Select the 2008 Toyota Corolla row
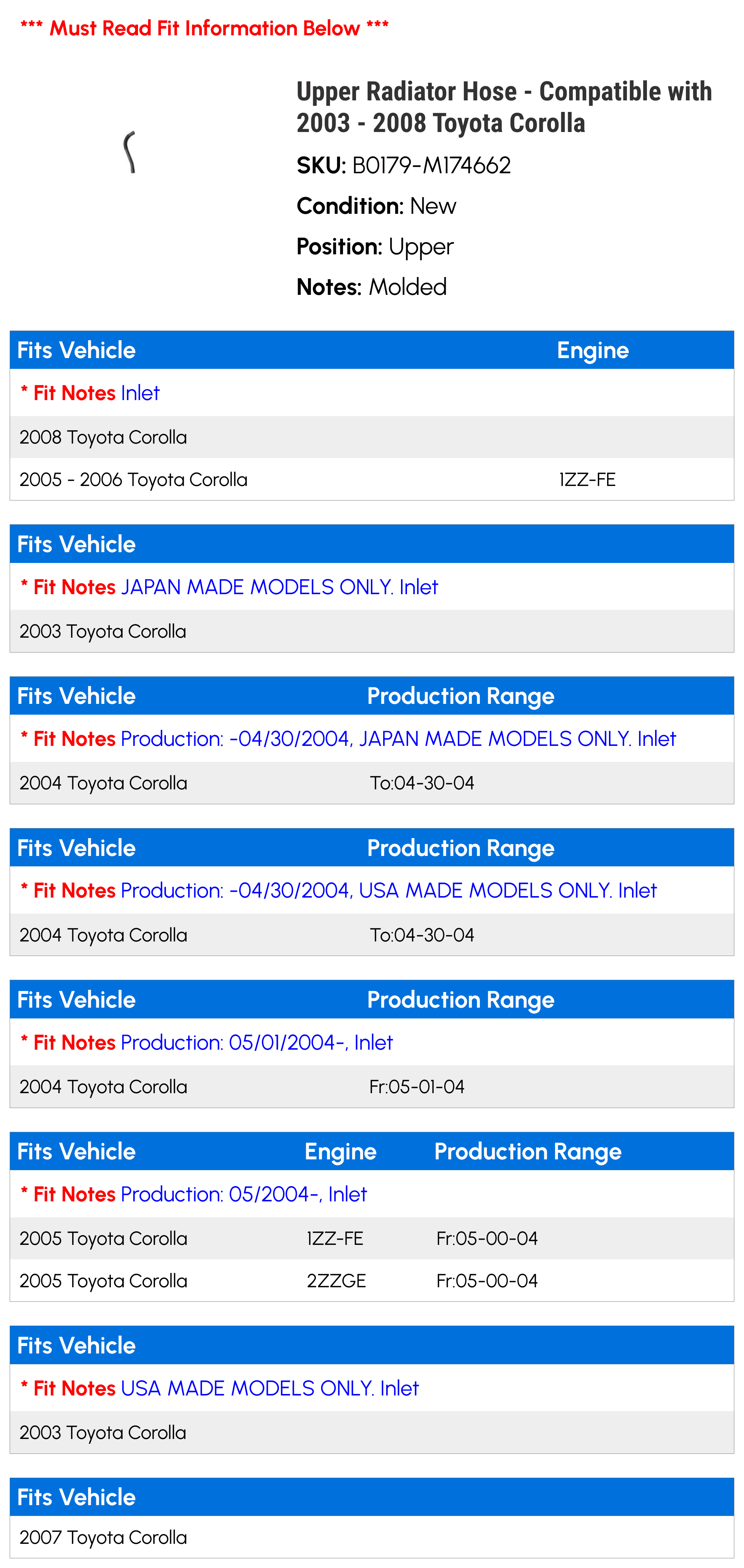 pyautogui.click(x=372, y=437)
